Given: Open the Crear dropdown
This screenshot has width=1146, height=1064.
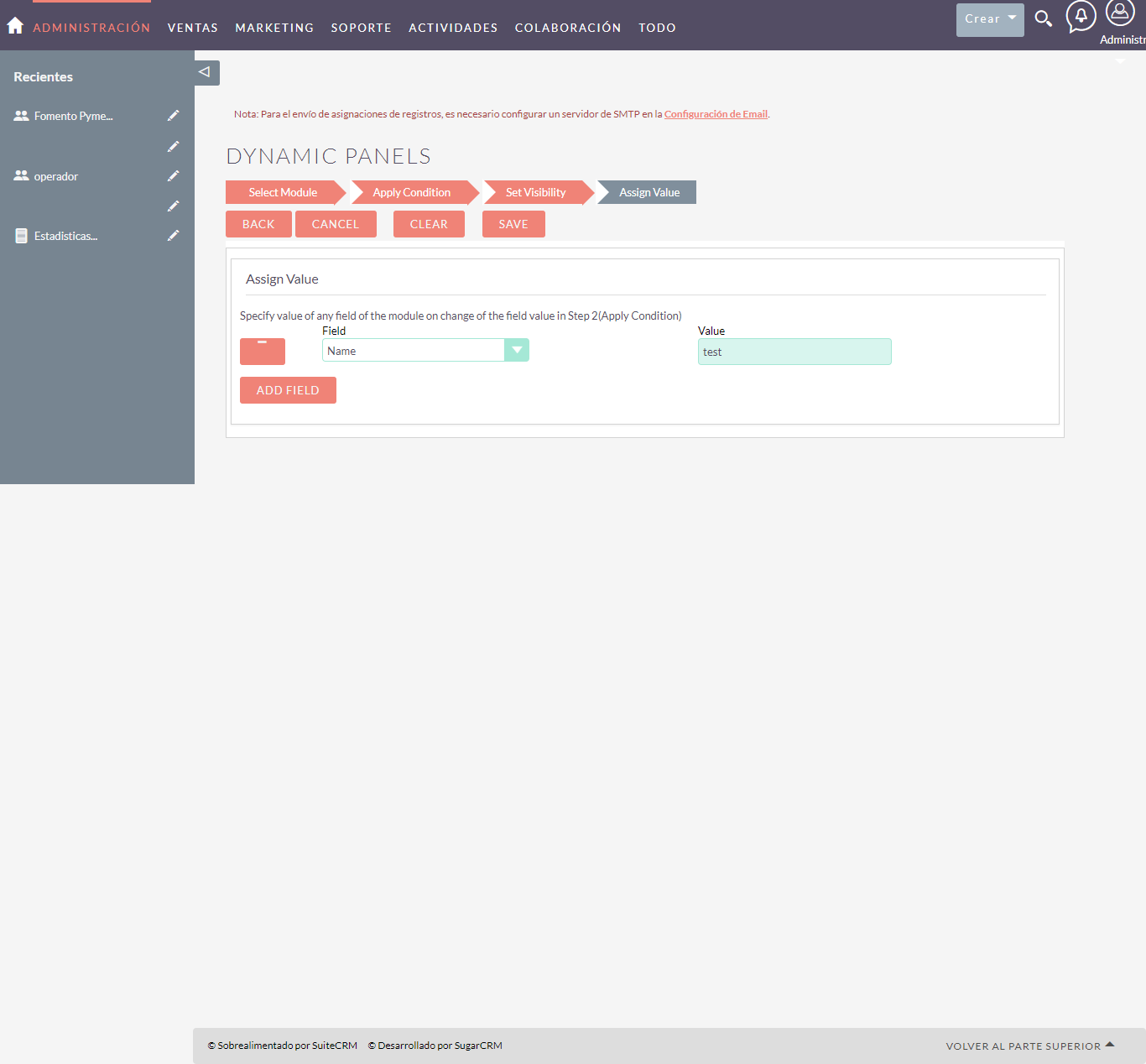Looking at the screenshot, I should pyautogui.click(x=990, y=19).
